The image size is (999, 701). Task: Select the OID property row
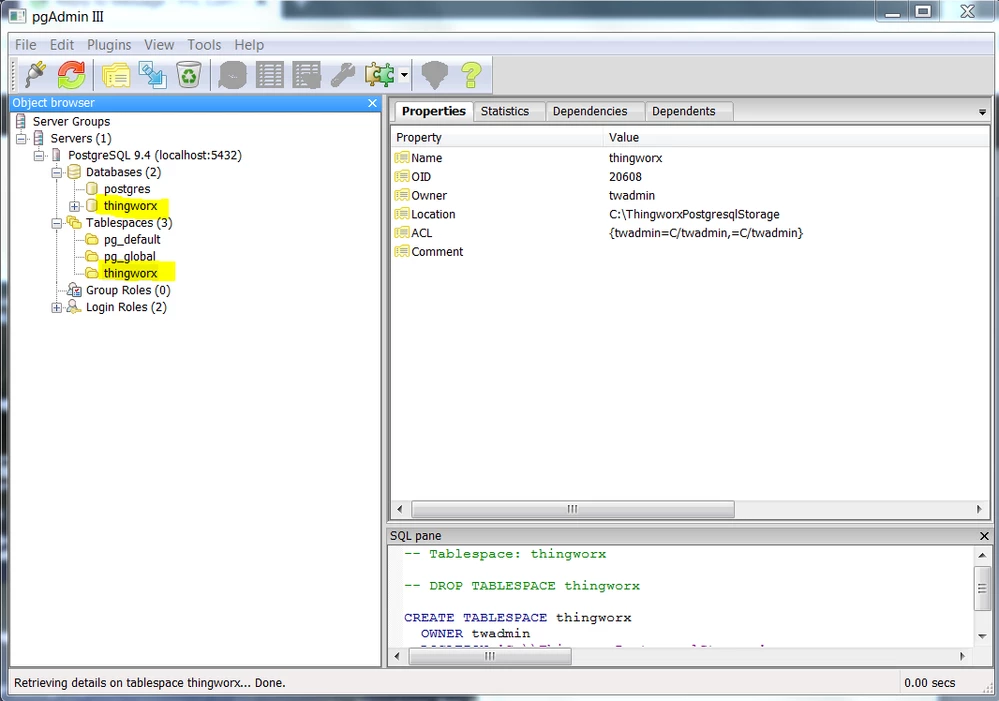click(x=690, y=177)
